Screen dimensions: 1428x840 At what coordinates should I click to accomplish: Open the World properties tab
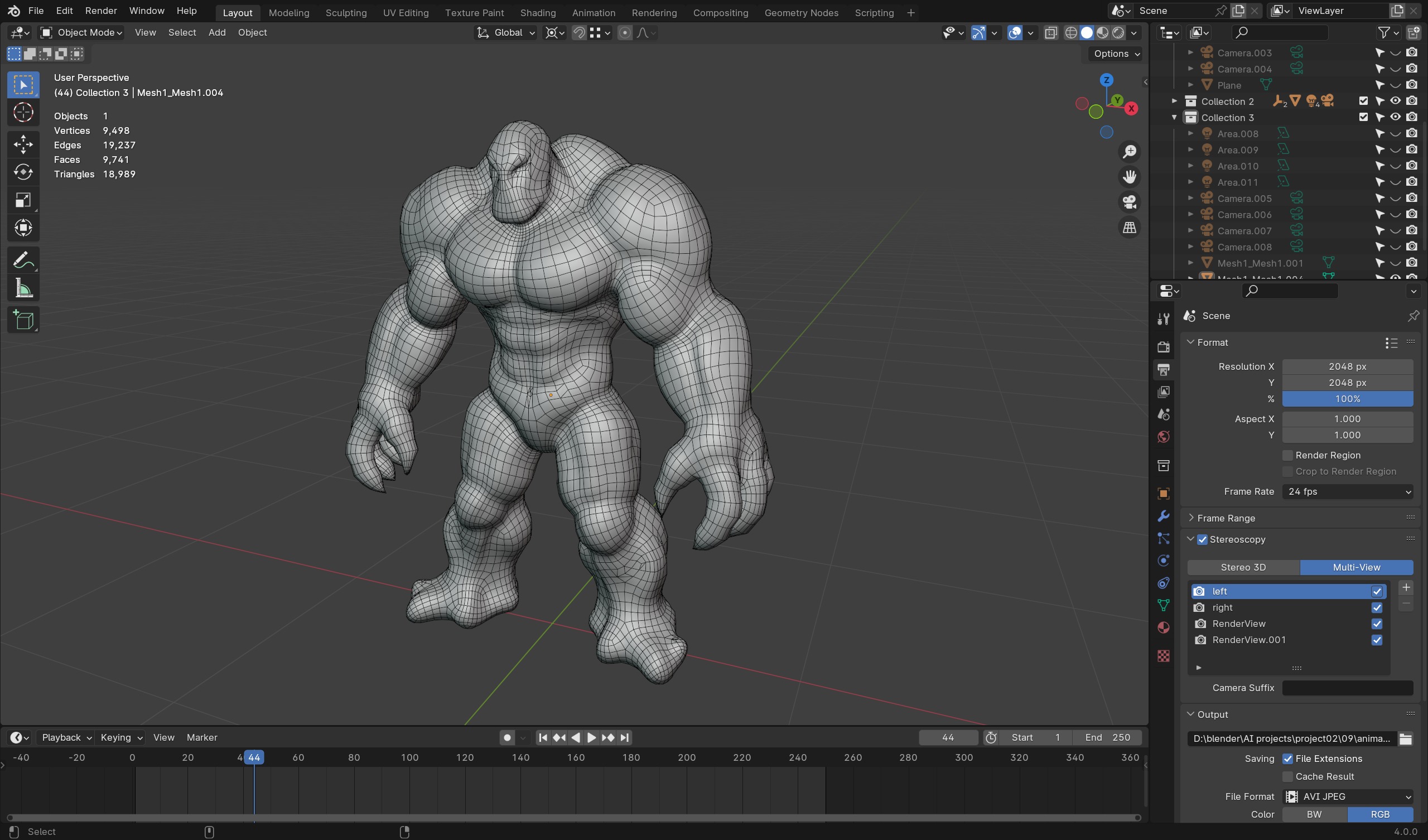pyautogui.click(x=1164, y=437)
